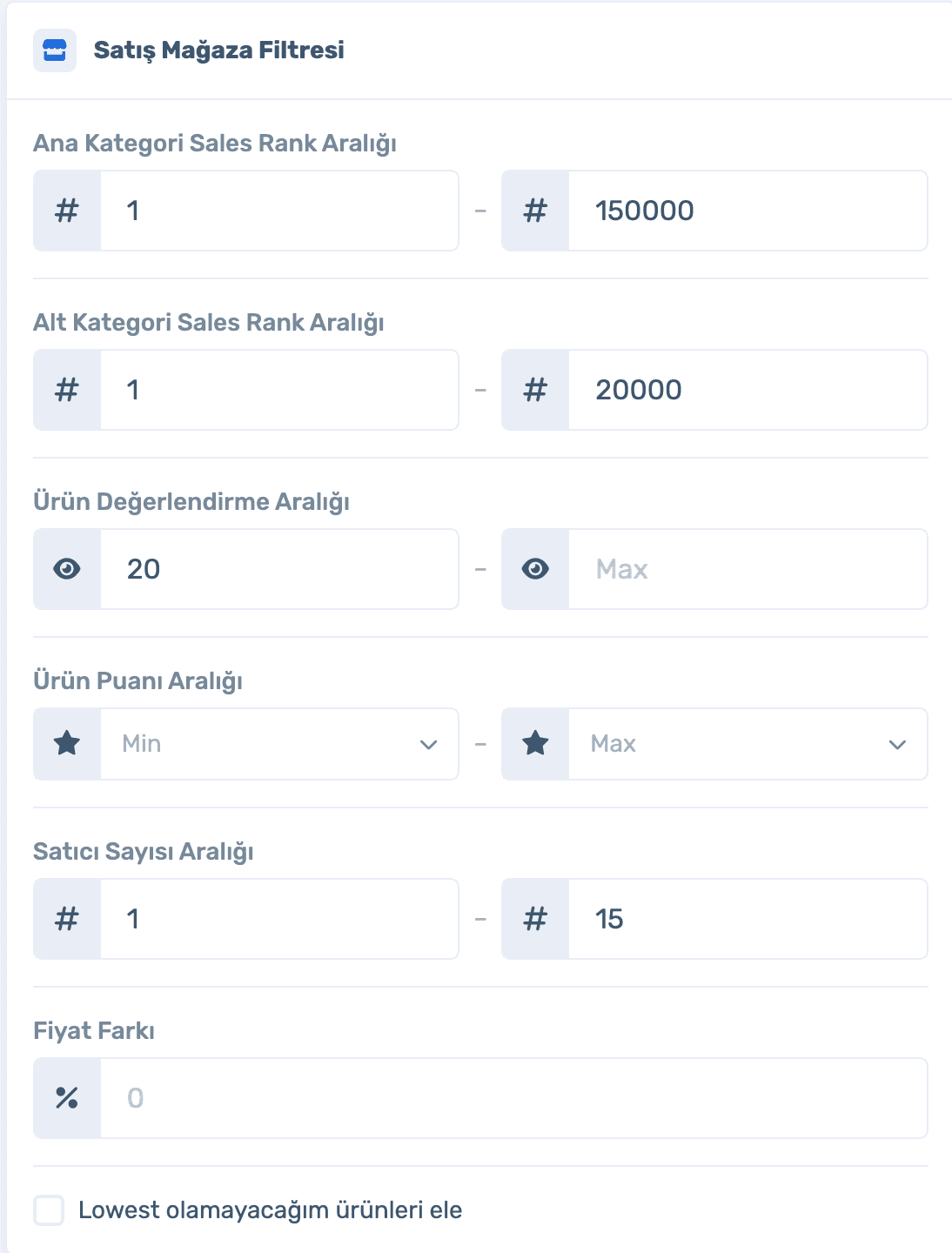Click the hash icon beside the seller count 15
The width and height of the screenshot is (952, 1253).
point(535,919)
